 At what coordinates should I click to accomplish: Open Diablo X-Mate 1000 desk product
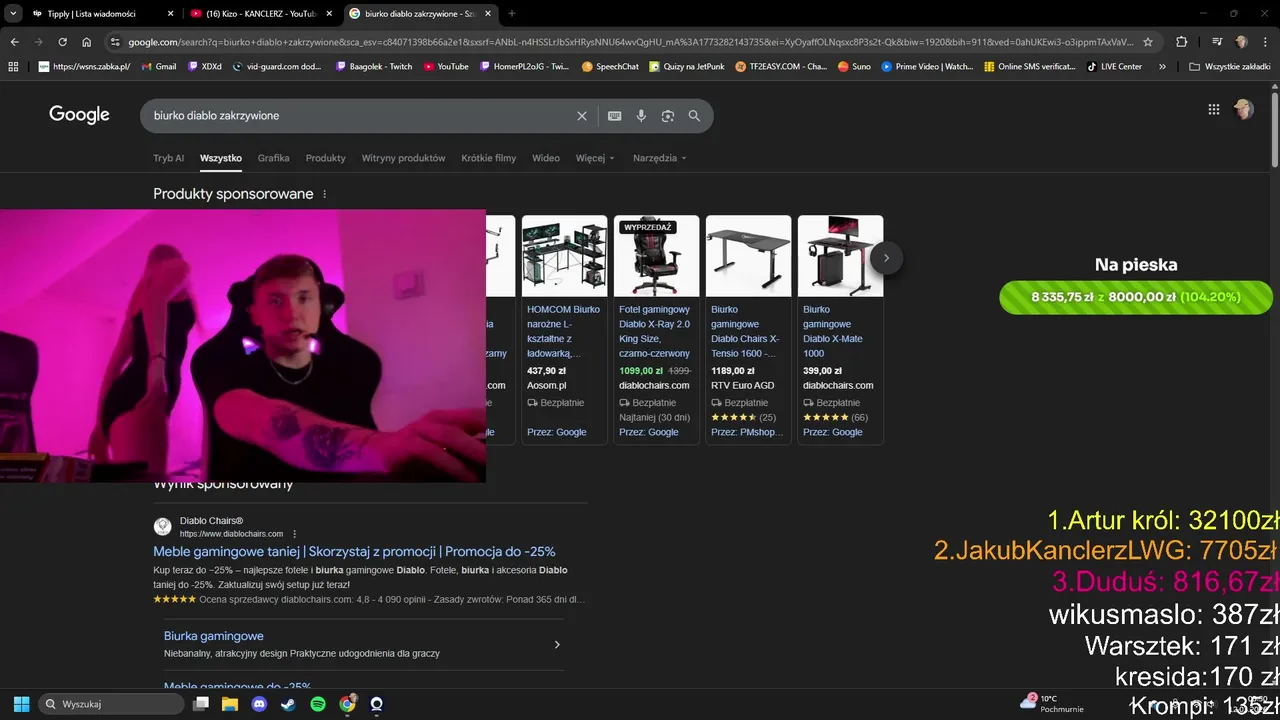[x=832, y=331]
